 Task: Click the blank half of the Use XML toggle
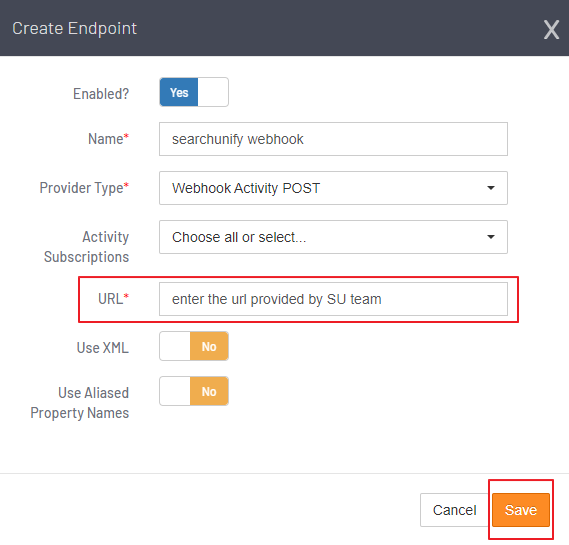click(x=175, y=346)
